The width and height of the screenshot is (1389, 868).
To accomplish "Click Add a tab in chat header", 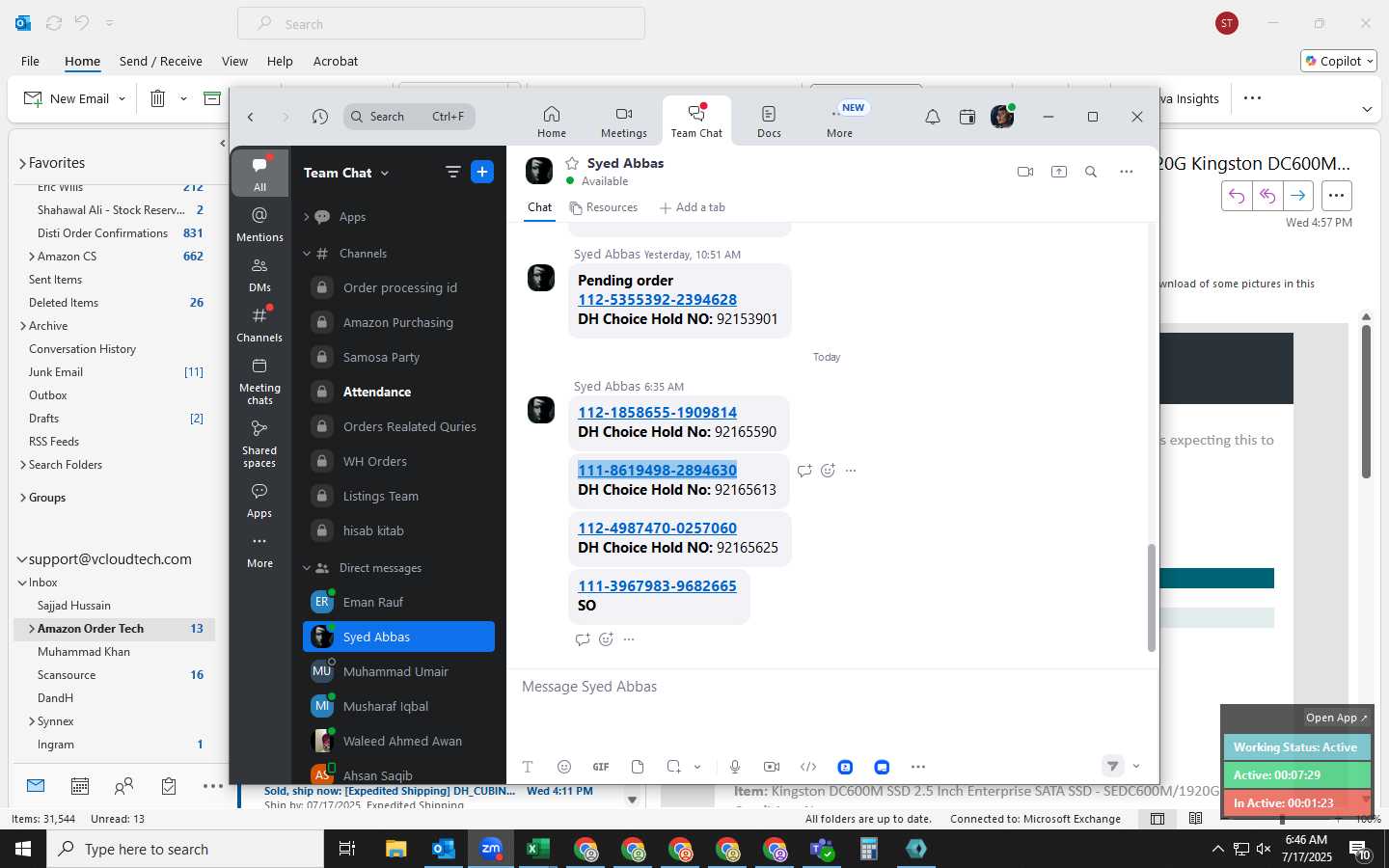I will click(692, 207).
